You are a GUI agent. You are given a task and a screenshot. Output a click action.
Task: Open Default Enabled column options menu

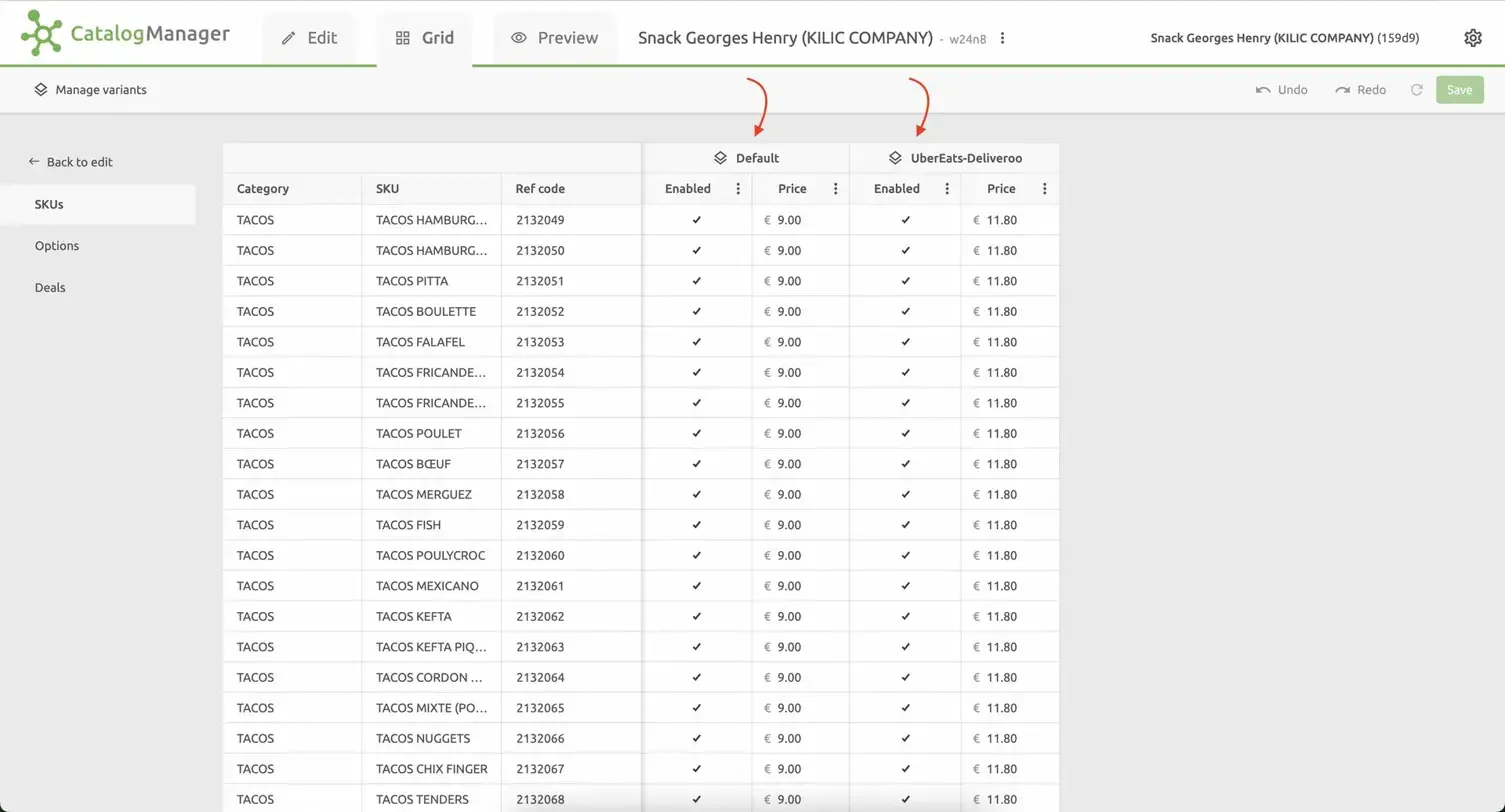point(738,189)
